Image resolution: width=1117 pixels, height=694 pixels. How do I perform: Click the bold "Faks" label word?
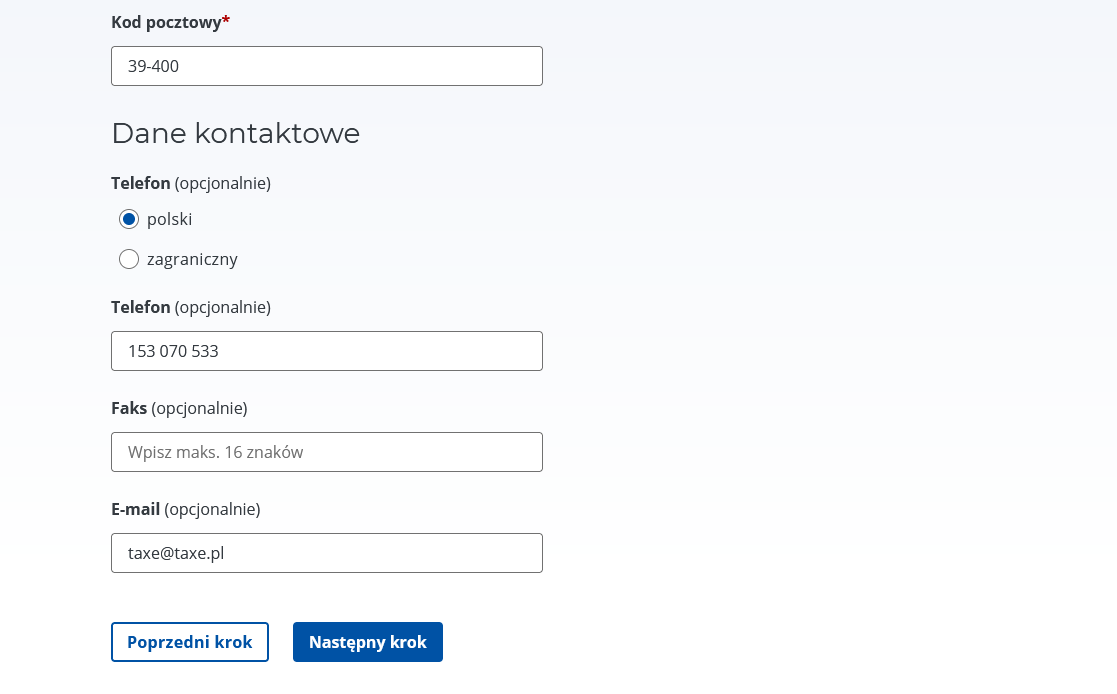(x=129, y=408)
